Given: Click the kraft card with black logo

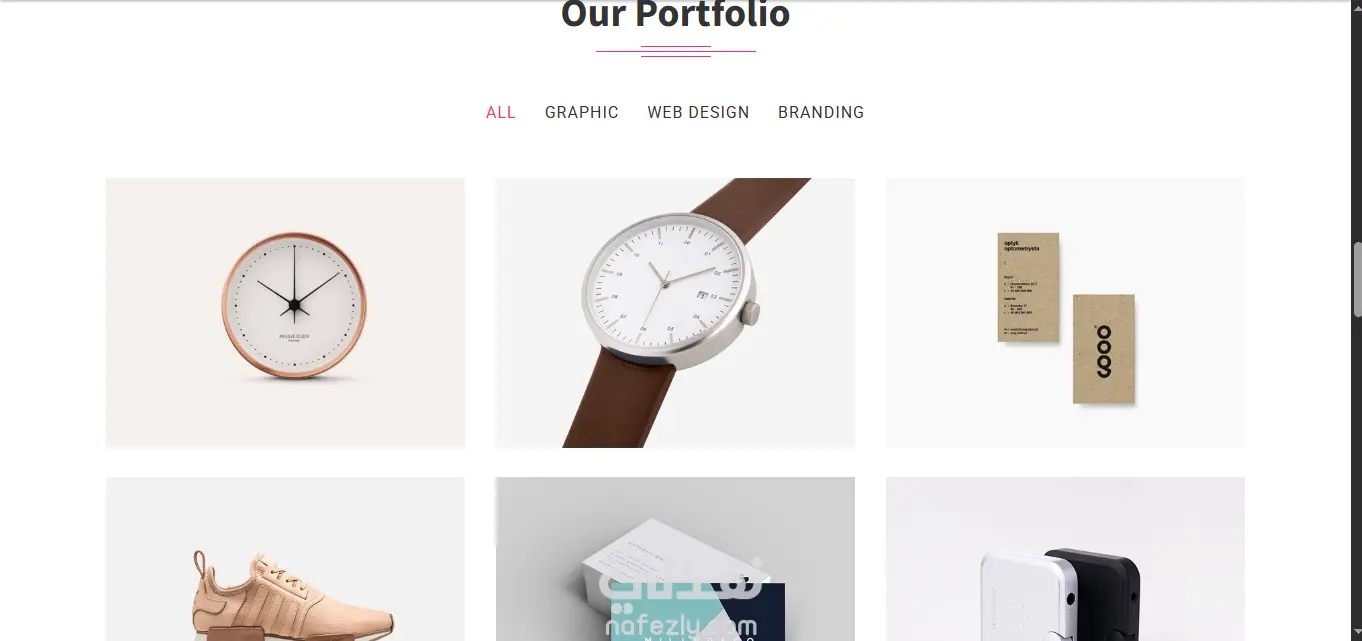Looking at the screenshot, I should pyautogui.click(x=1104, y=349).
